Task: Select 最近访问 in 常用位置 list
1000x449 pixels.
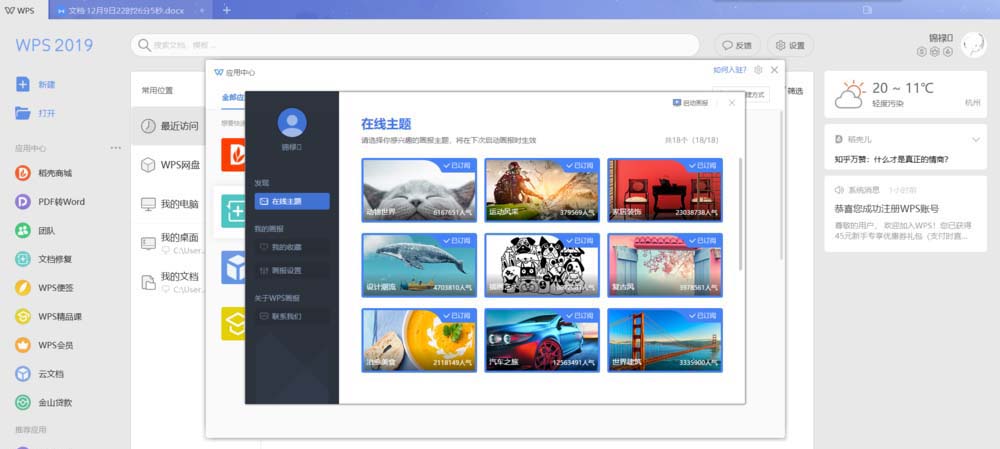Action: 168,126
